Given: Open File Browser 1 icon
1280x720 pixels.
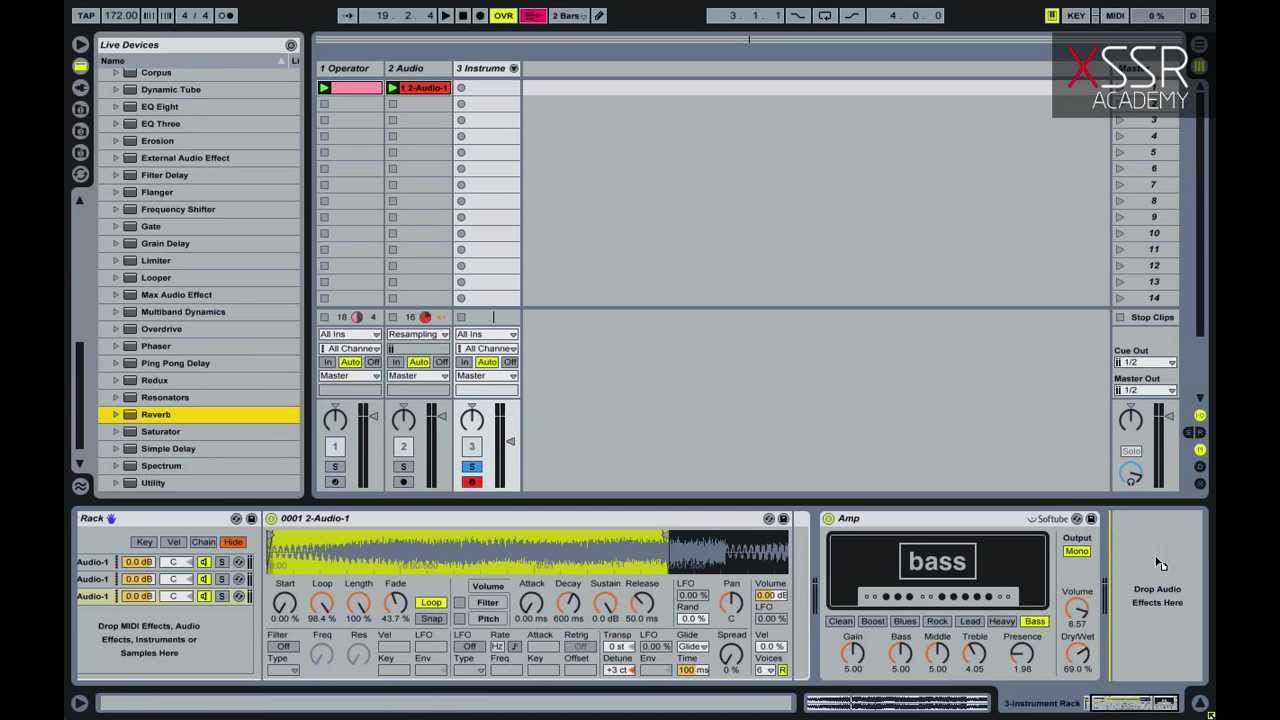Looking at the screenshot, I should pyautogui.click(x=80, y=110).
